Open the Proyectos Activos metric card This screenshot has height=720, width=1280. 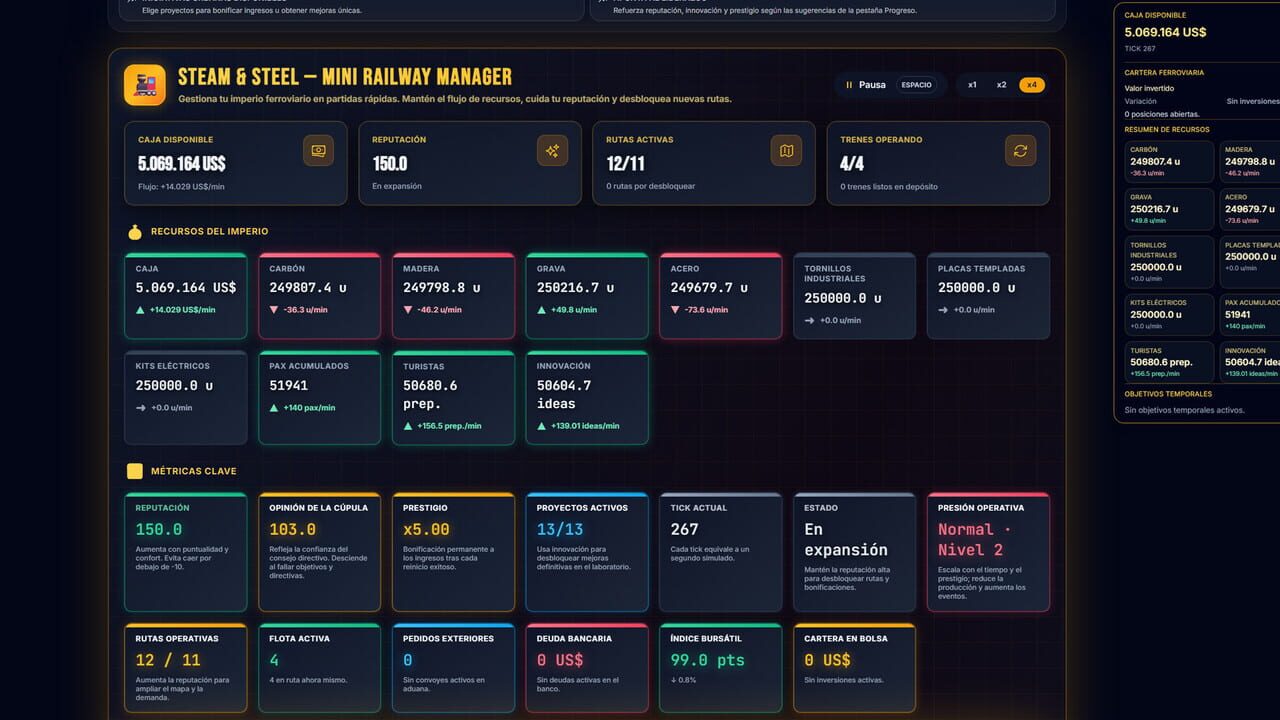[587, 552]
